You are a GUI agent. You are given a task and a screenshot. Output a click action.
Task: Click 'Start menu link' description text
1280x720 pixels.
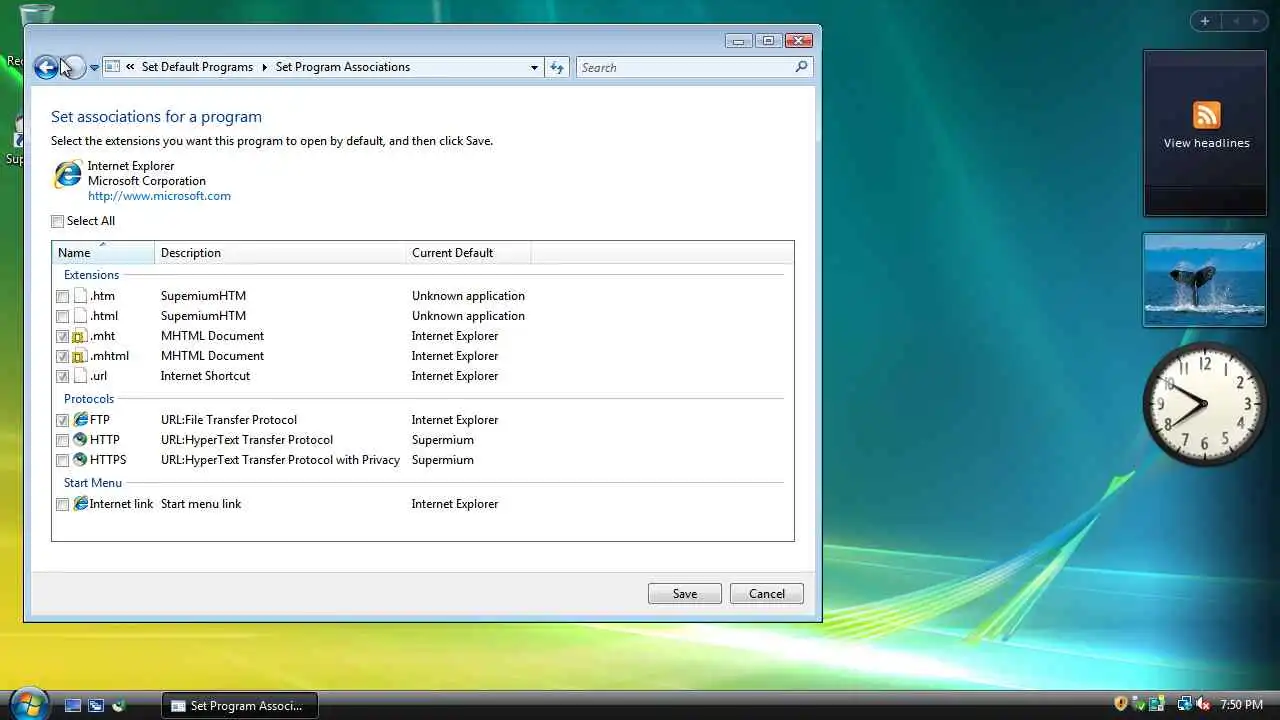coord(201,504)
